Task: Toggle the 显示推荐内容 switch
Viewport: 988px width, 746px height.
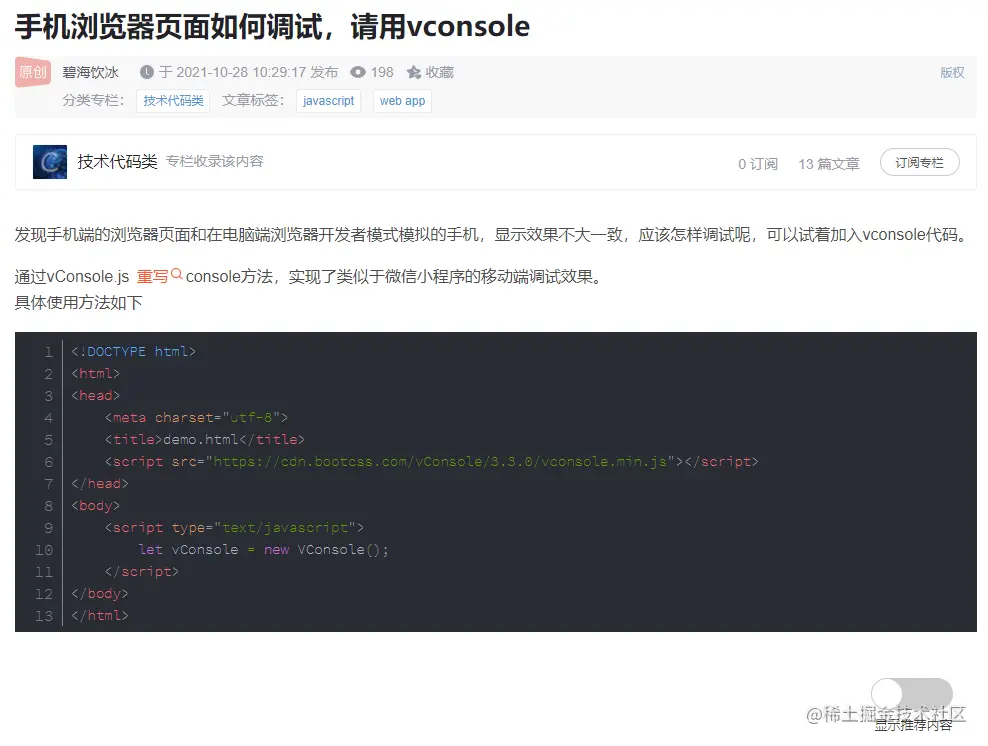Action: pos(912,694)
